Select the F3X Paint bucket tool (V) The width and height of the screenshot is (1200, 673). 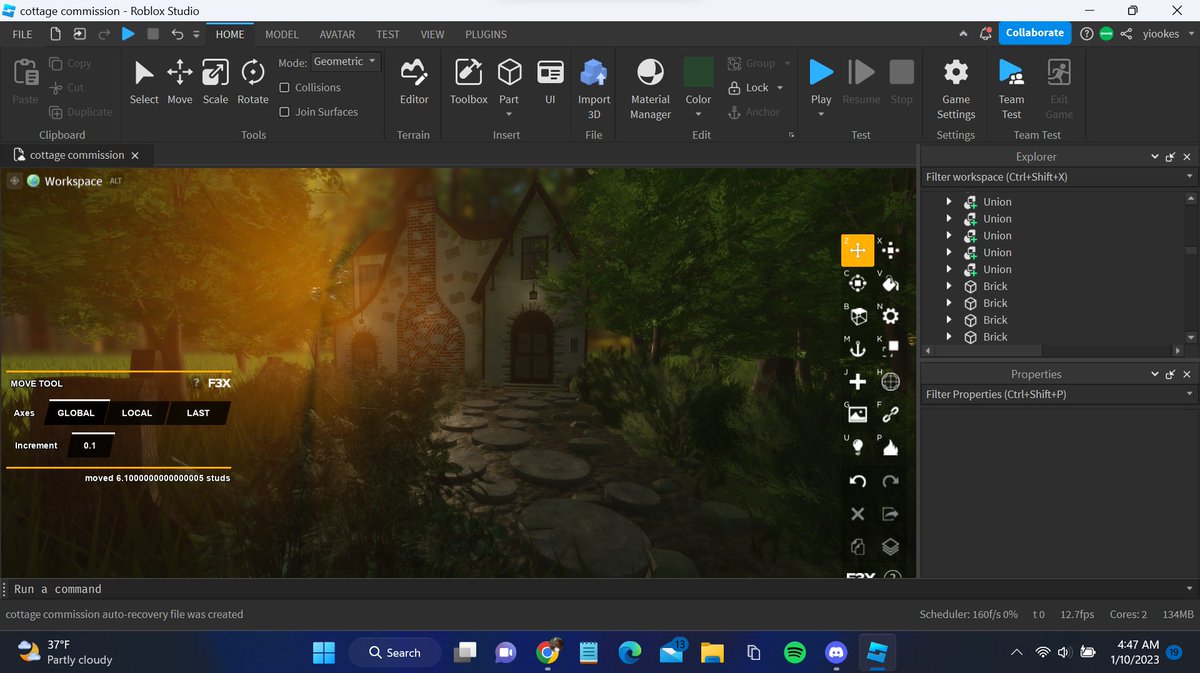tap(890, 284)
